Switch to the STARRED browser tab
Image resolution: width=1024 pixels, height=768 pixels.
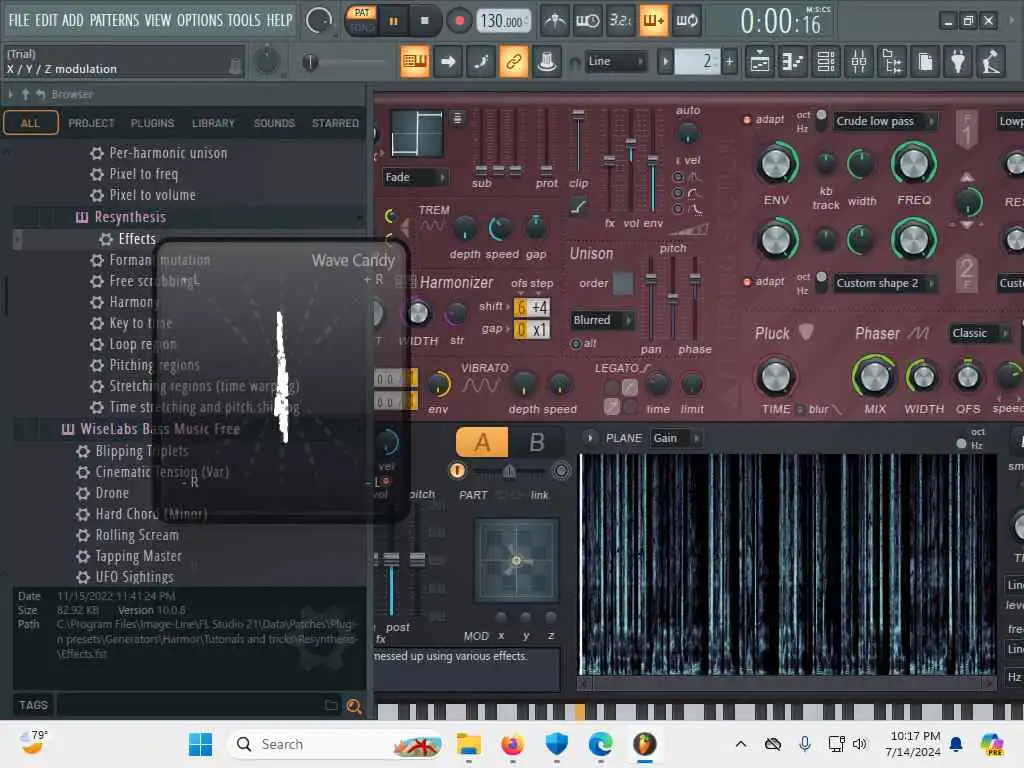(x=335, y=123)
